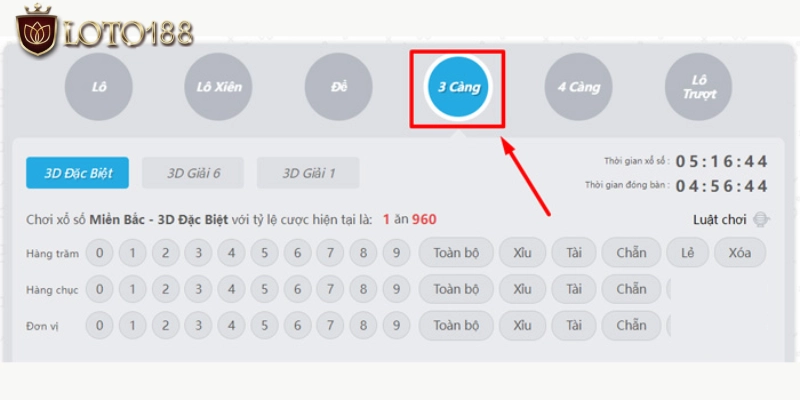
Task: Pick Chẵn in Đơn vị row
Action: (x=631, y=326)
